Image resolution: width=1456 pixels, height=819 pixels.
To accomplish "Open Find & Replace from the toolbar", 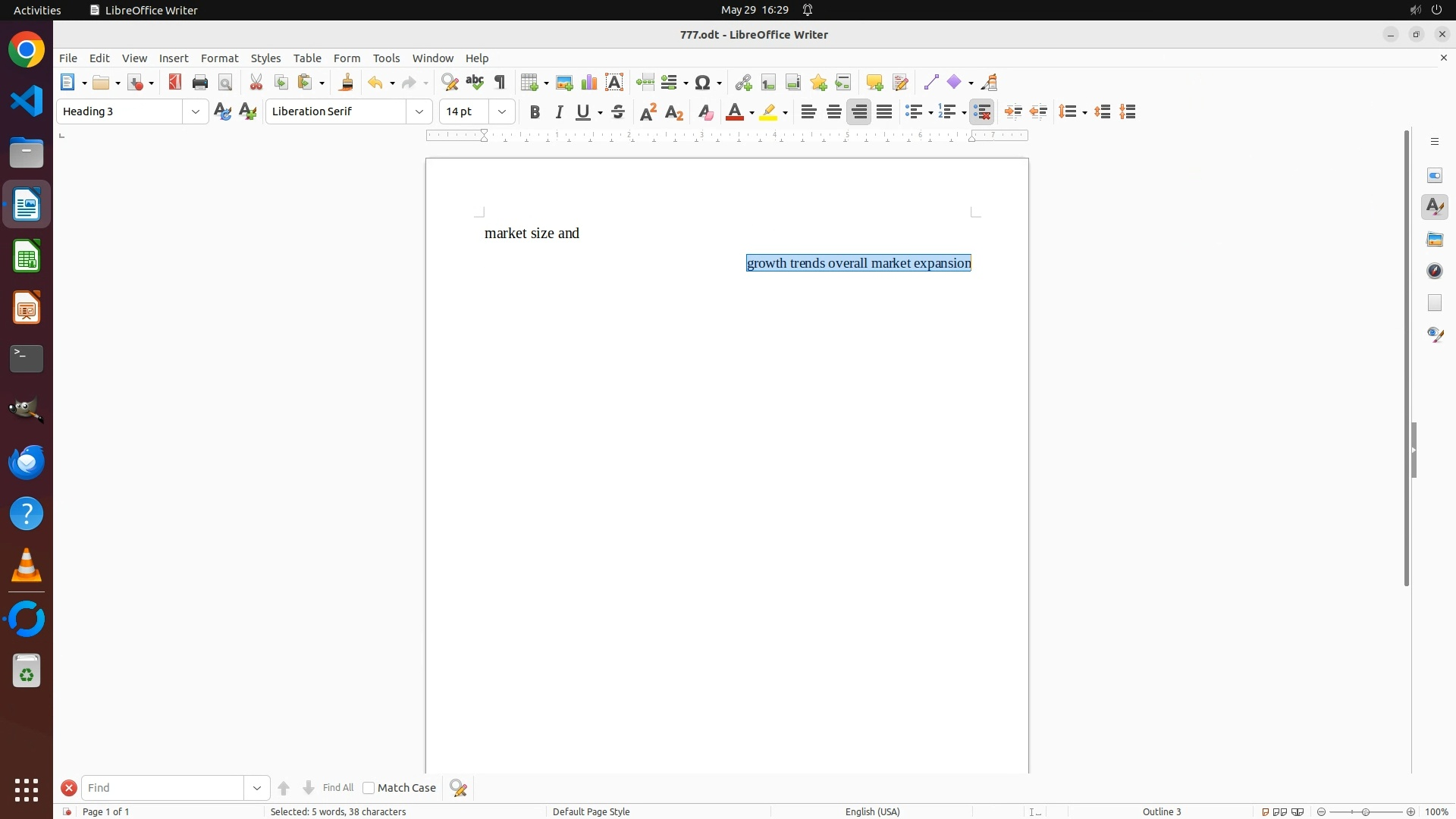I will [450, 83].
